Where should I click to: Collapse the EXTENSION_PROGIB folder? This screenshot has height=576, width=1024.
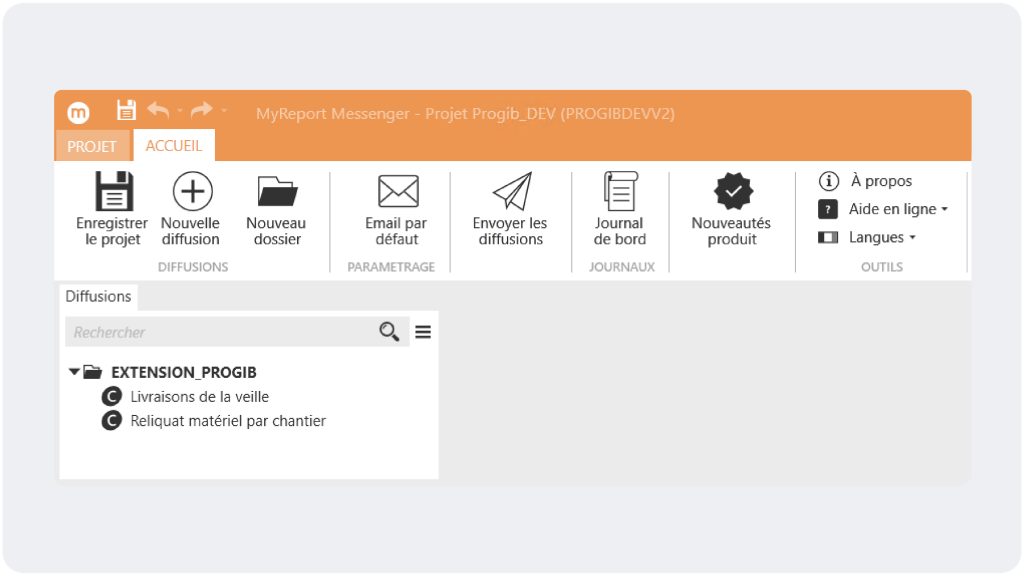[x=74, y=372]
